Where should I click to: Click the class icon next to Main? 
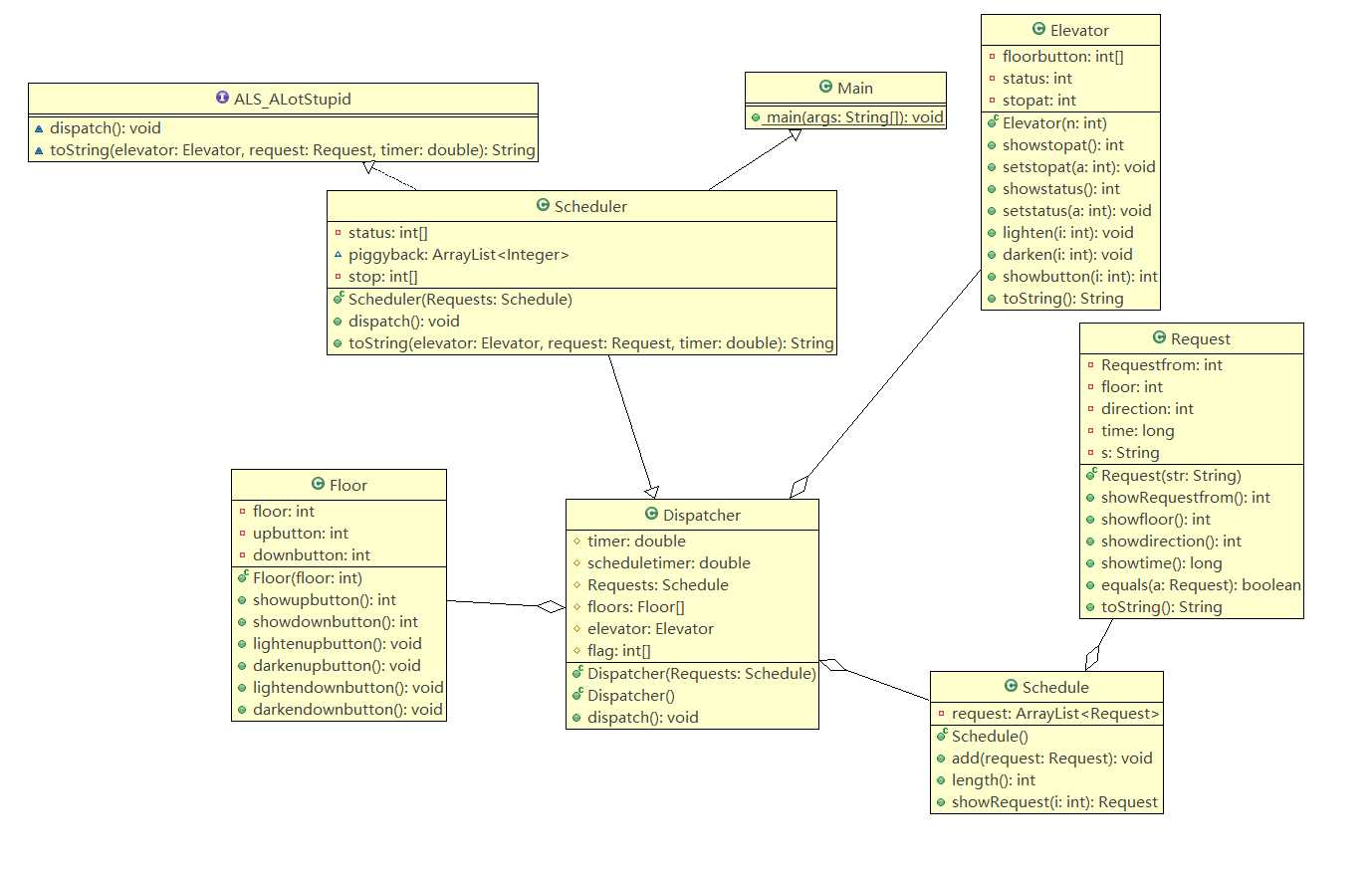click(x=825, y=87)
